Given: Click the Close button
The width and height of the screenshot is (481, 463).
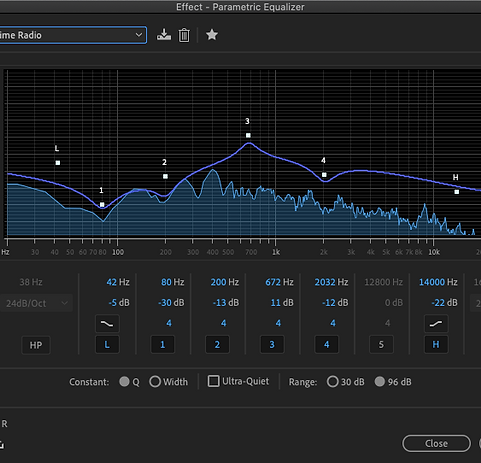Looking at the screenshot, I should 436,443.
